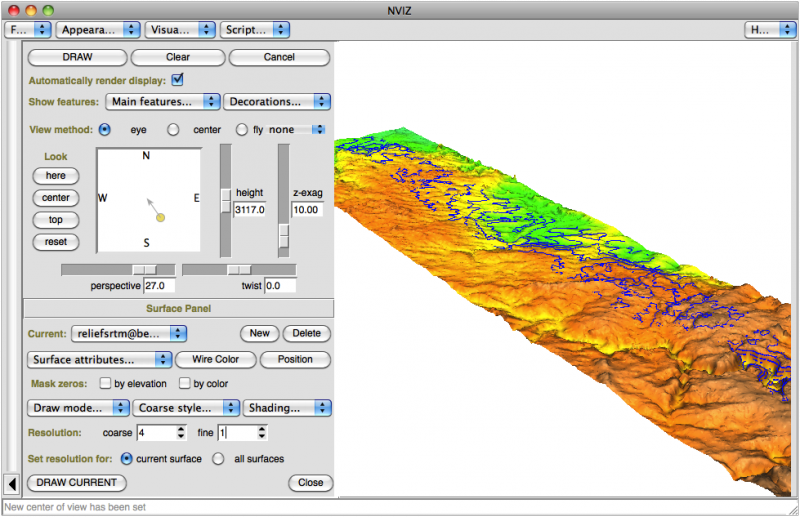
Task: Click the Wire Color button
Action: [216, 359]
